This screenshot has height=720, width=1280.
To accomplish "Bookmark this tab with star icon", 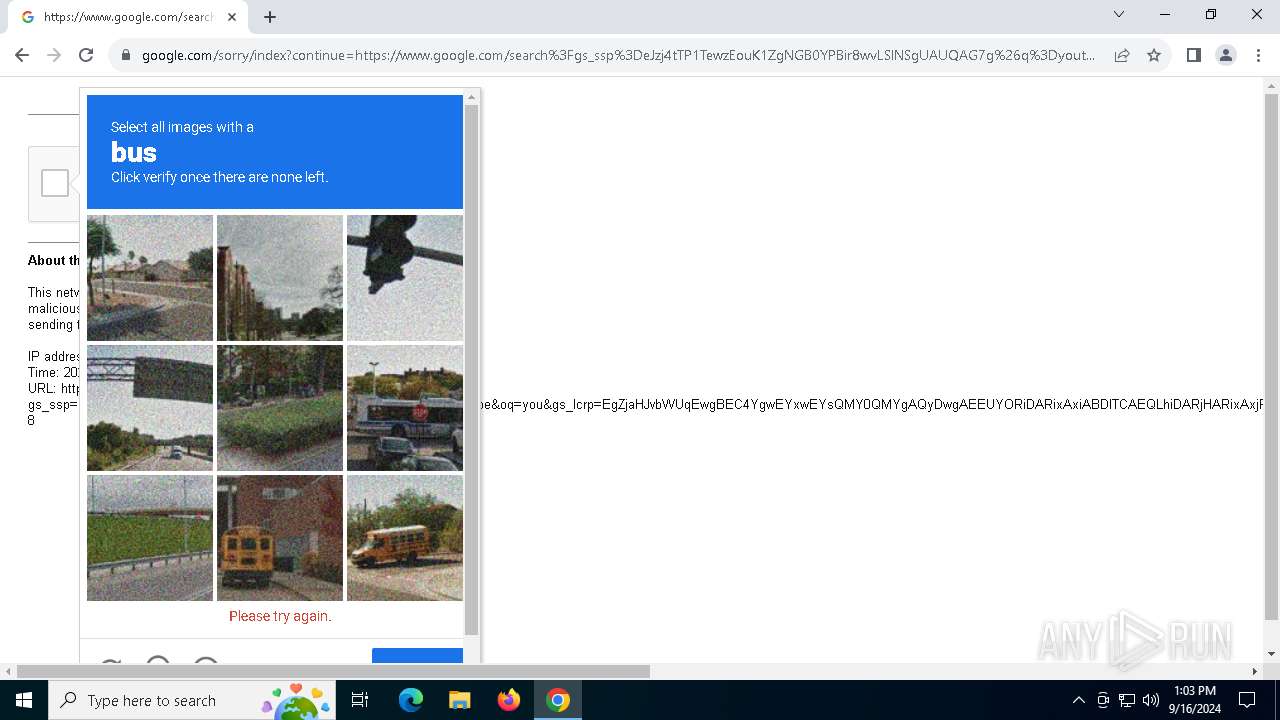I will pyautogui.click(x=1154, y=55).
